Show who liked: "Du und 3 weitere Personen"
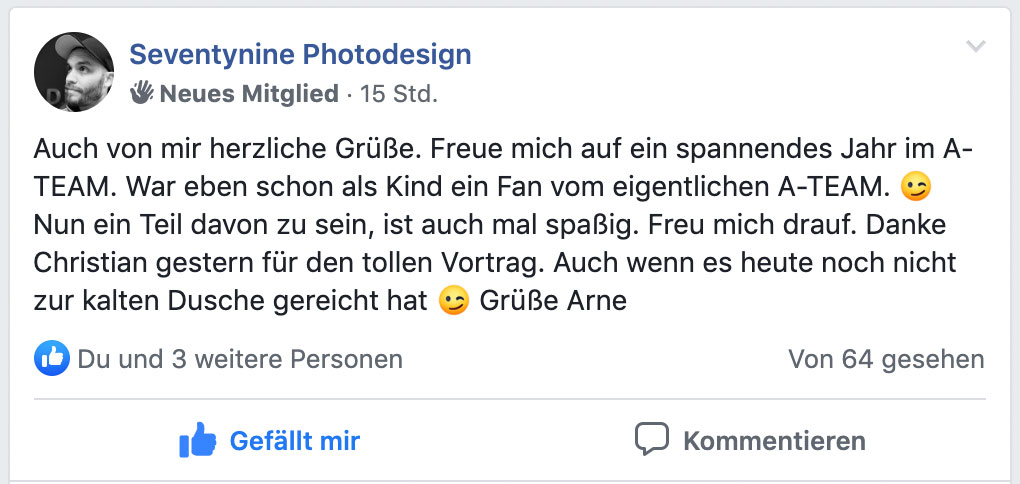The image size is (1020, 484). coord(240,359)
